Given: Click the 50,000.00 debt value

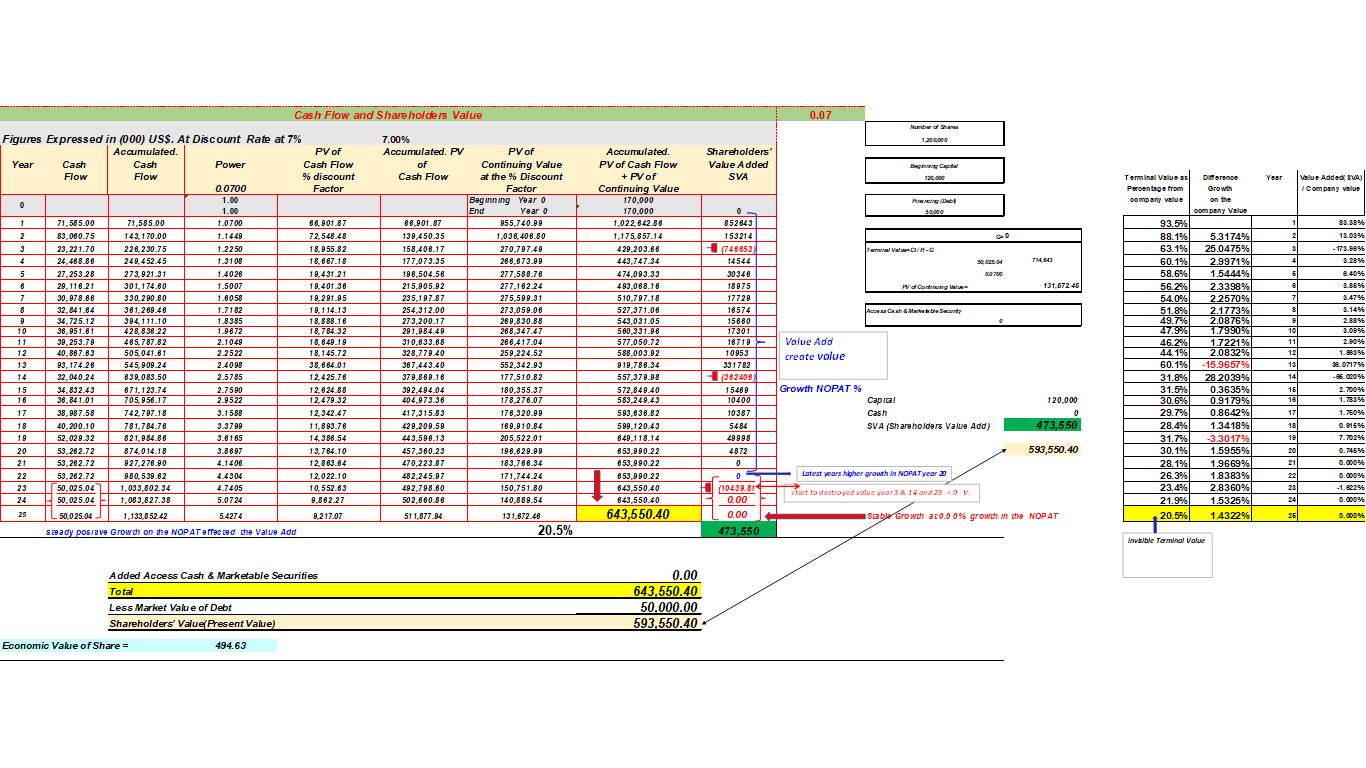Looking at the screenshot, I should (668, 607).
